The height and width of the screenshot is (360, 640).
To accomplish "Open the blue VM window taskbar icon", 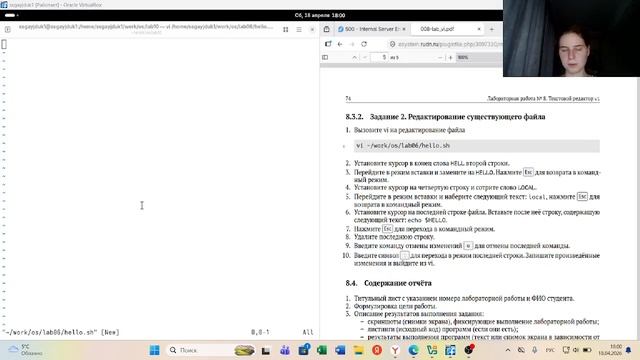I will click(x=451, y=350).
